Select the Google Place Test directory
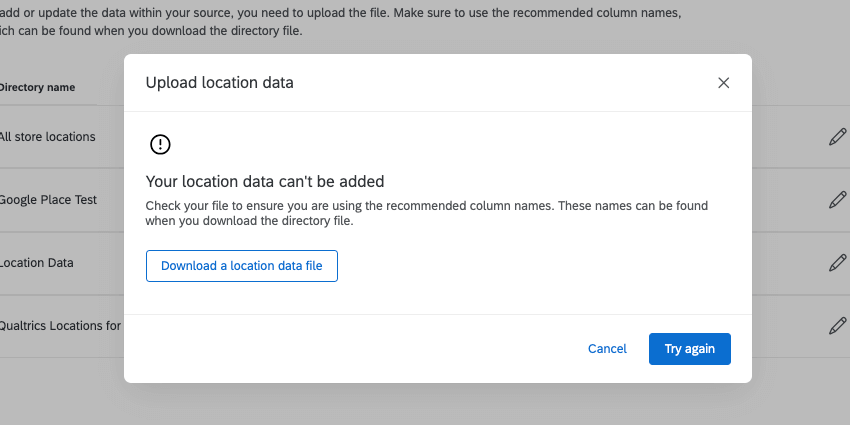This screenshot has width=850, height=425. pos(48,199)
